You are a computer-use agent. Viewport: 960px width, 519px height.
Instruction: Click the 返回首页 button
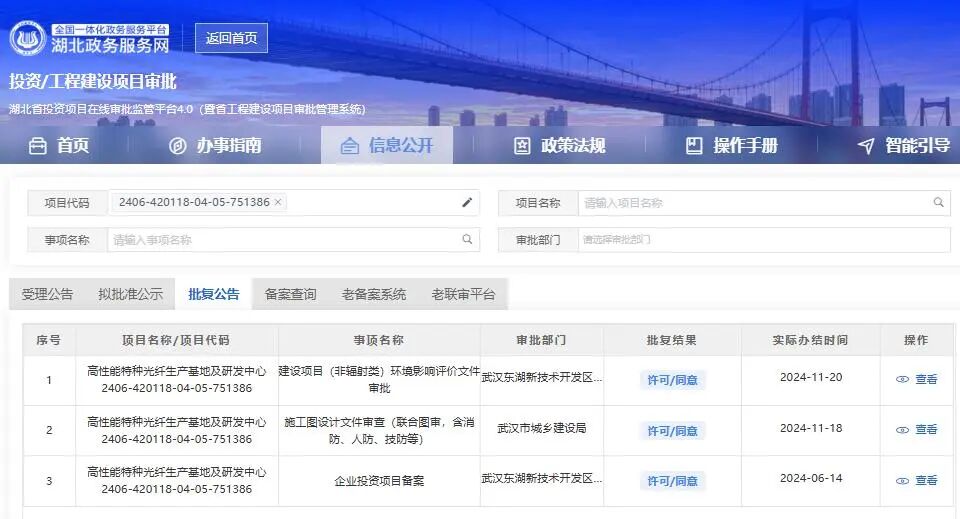pyautogui.click(x=231, y=38)
